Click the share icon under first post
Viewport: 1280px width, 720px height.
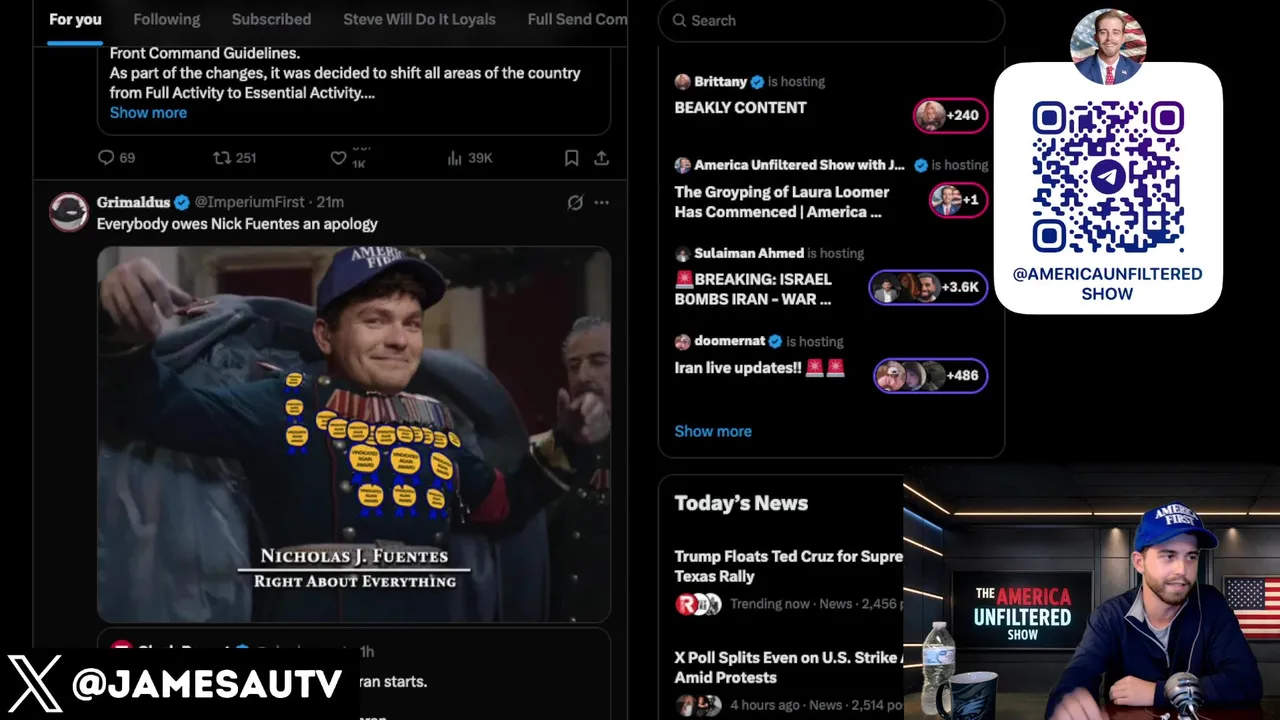pyautogui.click(x=601, y=158)
